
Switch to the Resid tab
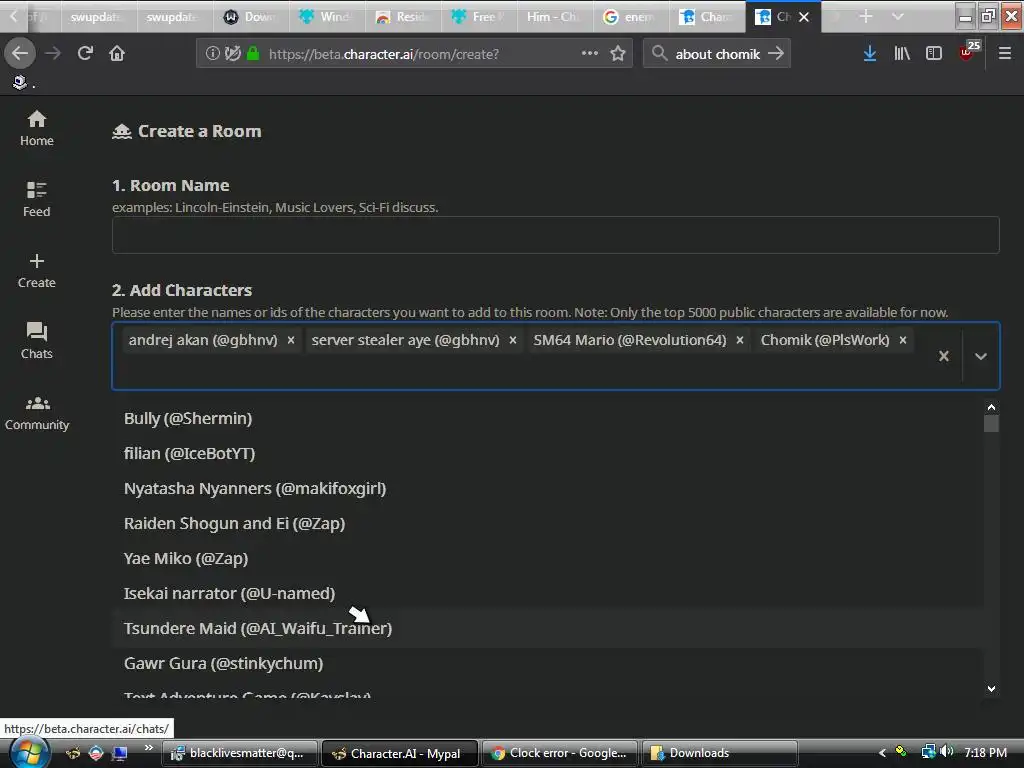pyautogui.click(x=403, y=16)
